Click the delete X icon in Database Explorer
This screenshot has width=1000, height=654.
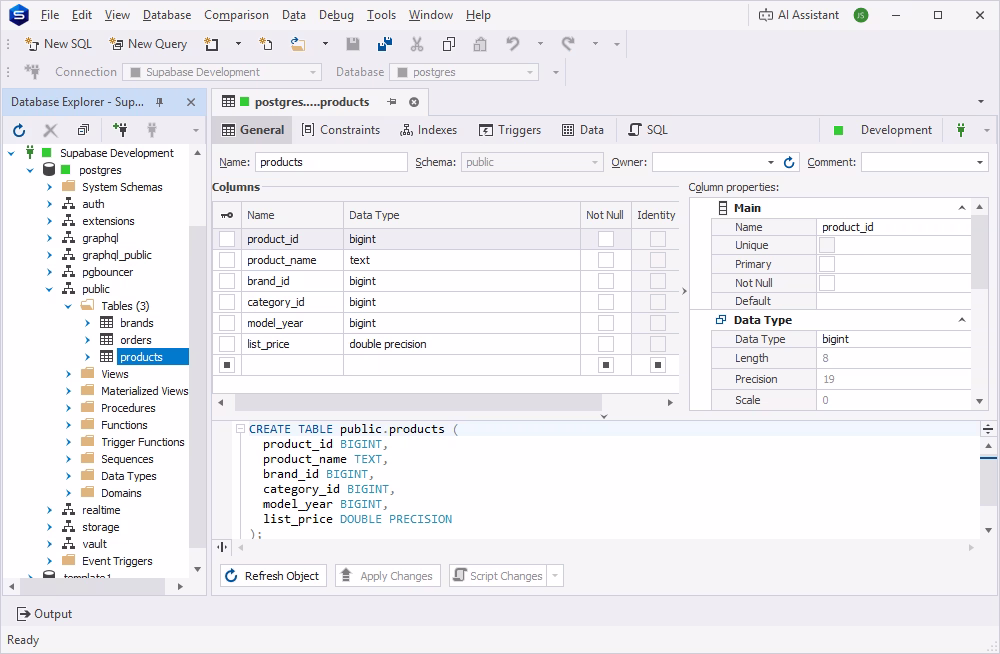tap(50, 130)
